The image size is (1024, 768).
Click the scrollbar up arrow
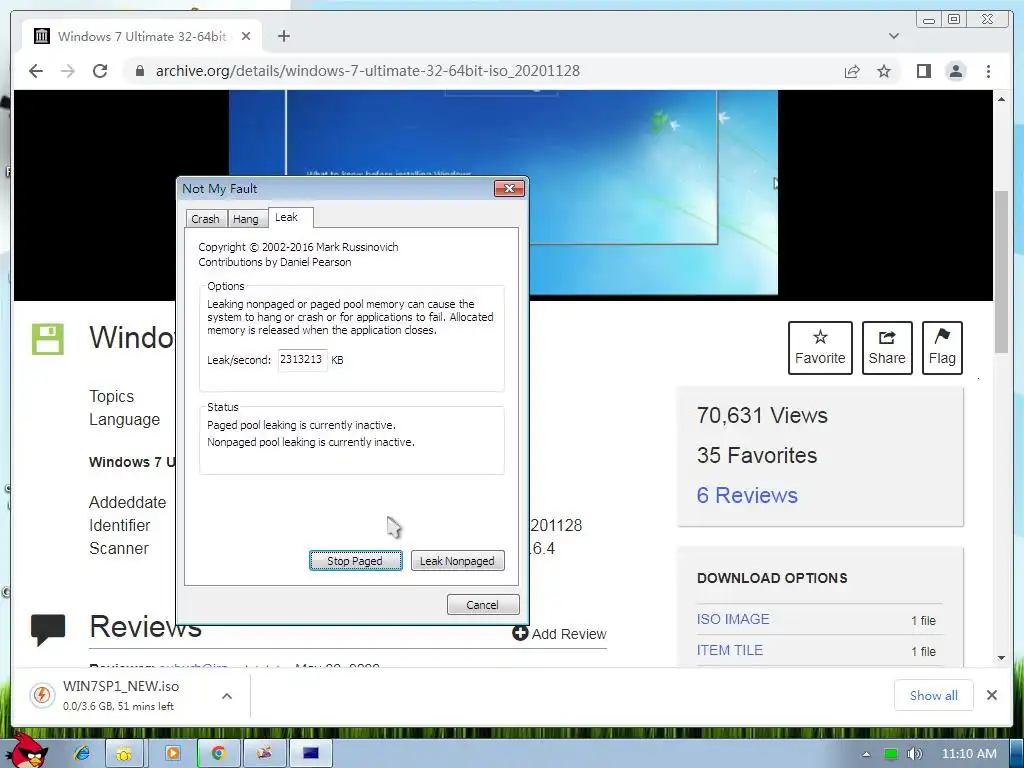1001,99
